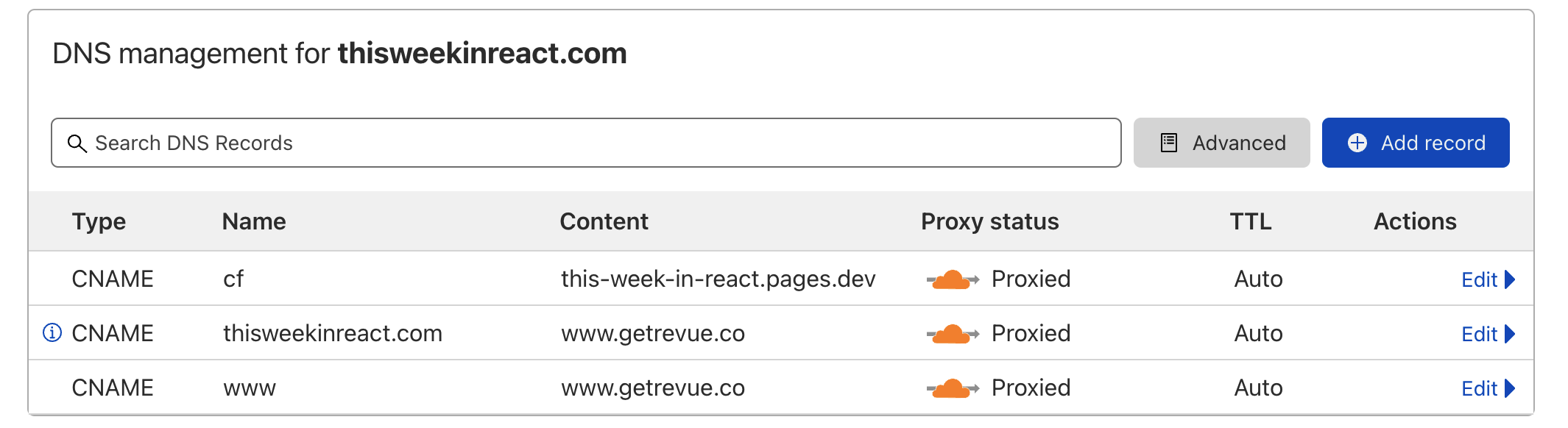Click the Proxy status column header

[989, 221]
